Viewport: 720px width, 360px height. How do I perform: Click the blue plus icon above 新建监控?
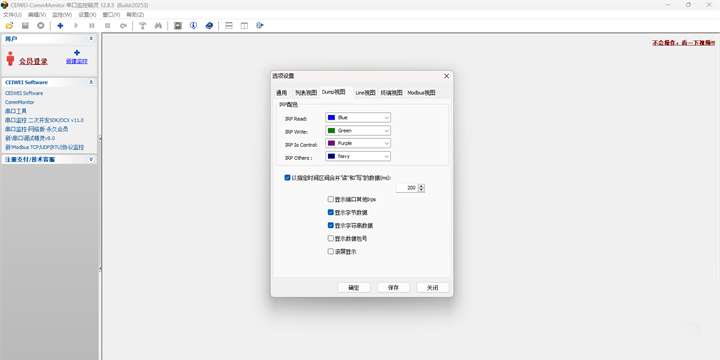point(77,53)
